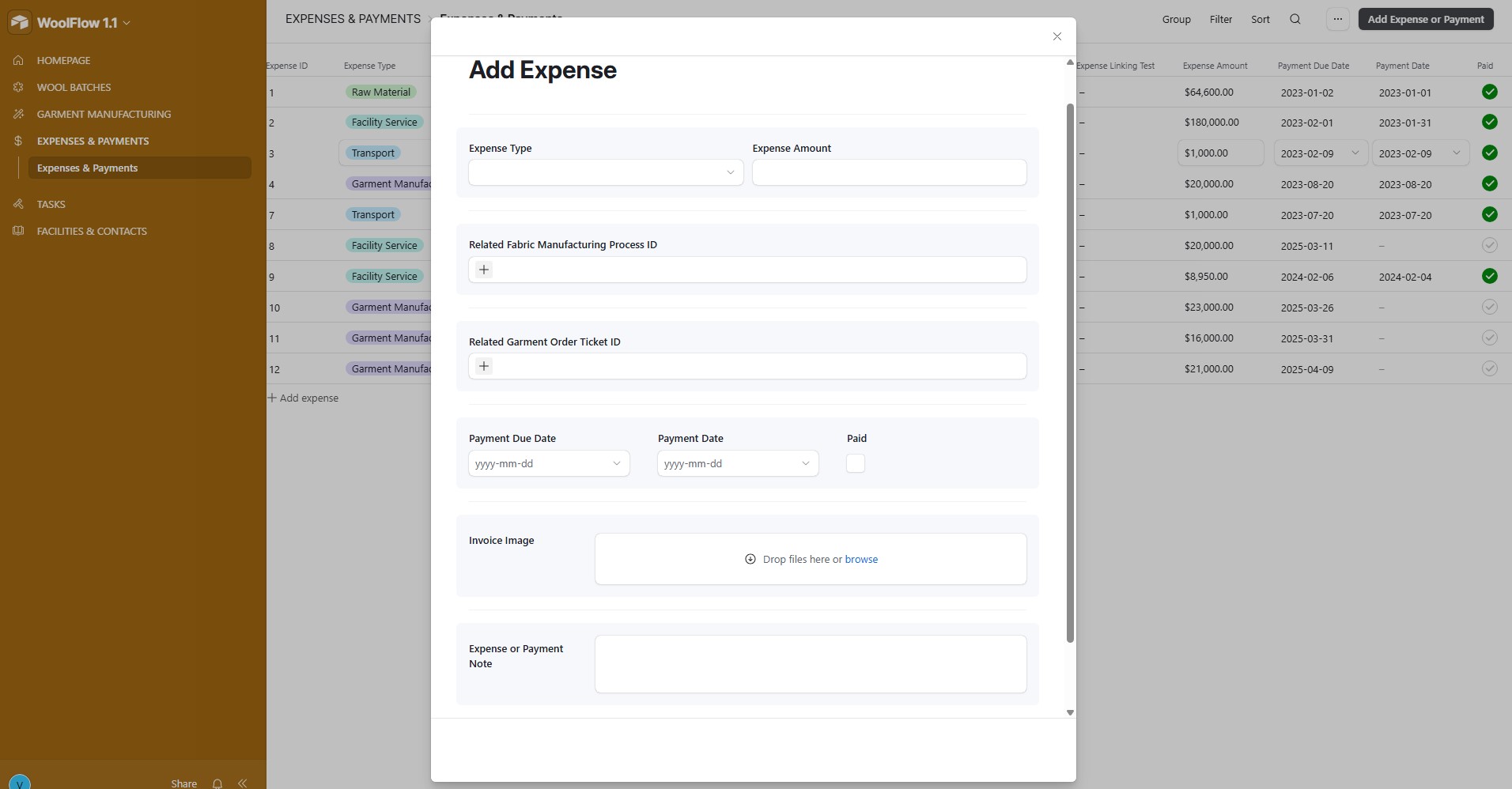
Task: Click the notification bell icon
Action: tap(217, 783)
